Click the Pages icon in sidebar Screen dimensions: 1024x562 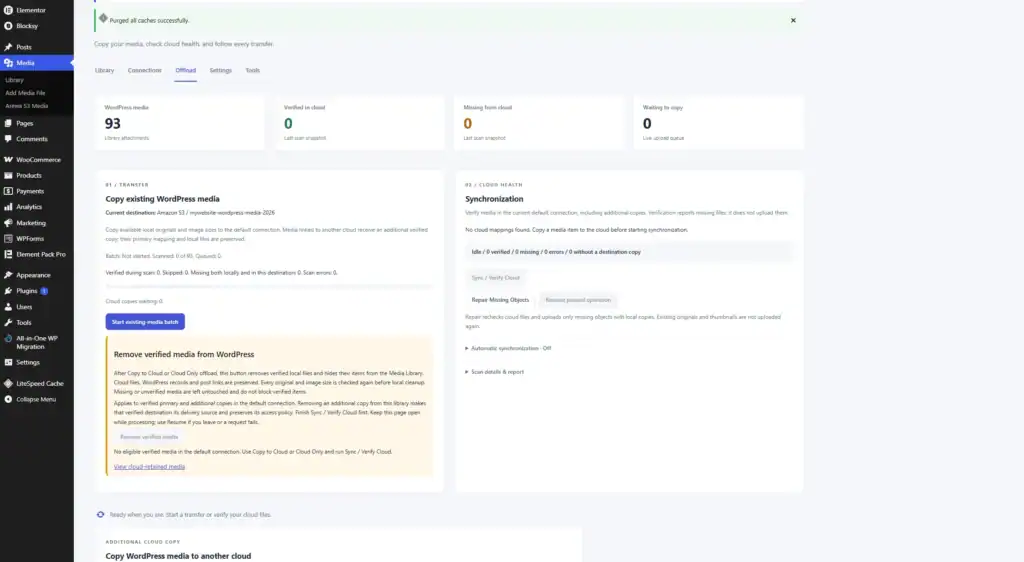click(x=8, y=123)
